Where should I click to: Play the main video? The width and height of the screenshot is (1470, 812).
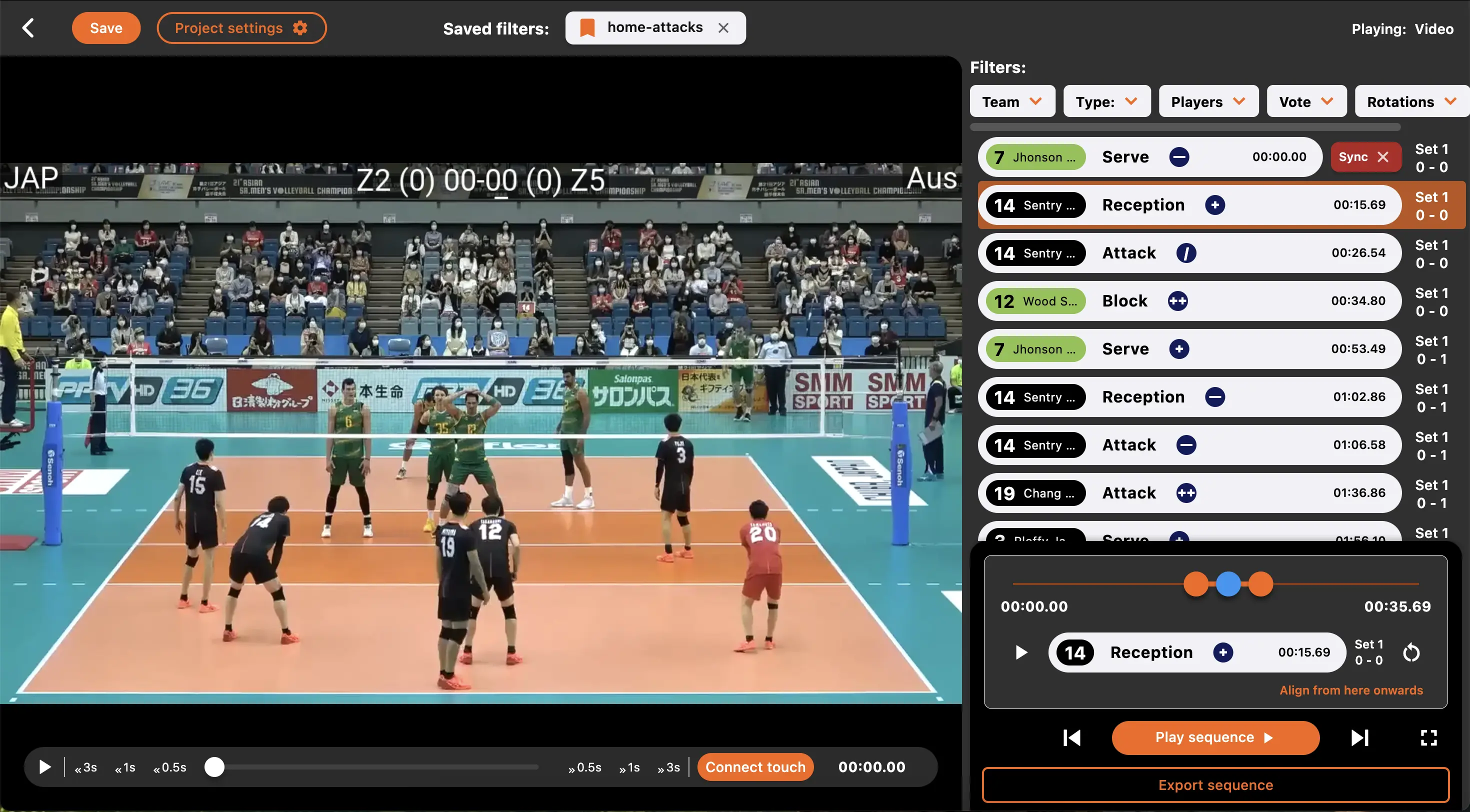pos(44,767)
